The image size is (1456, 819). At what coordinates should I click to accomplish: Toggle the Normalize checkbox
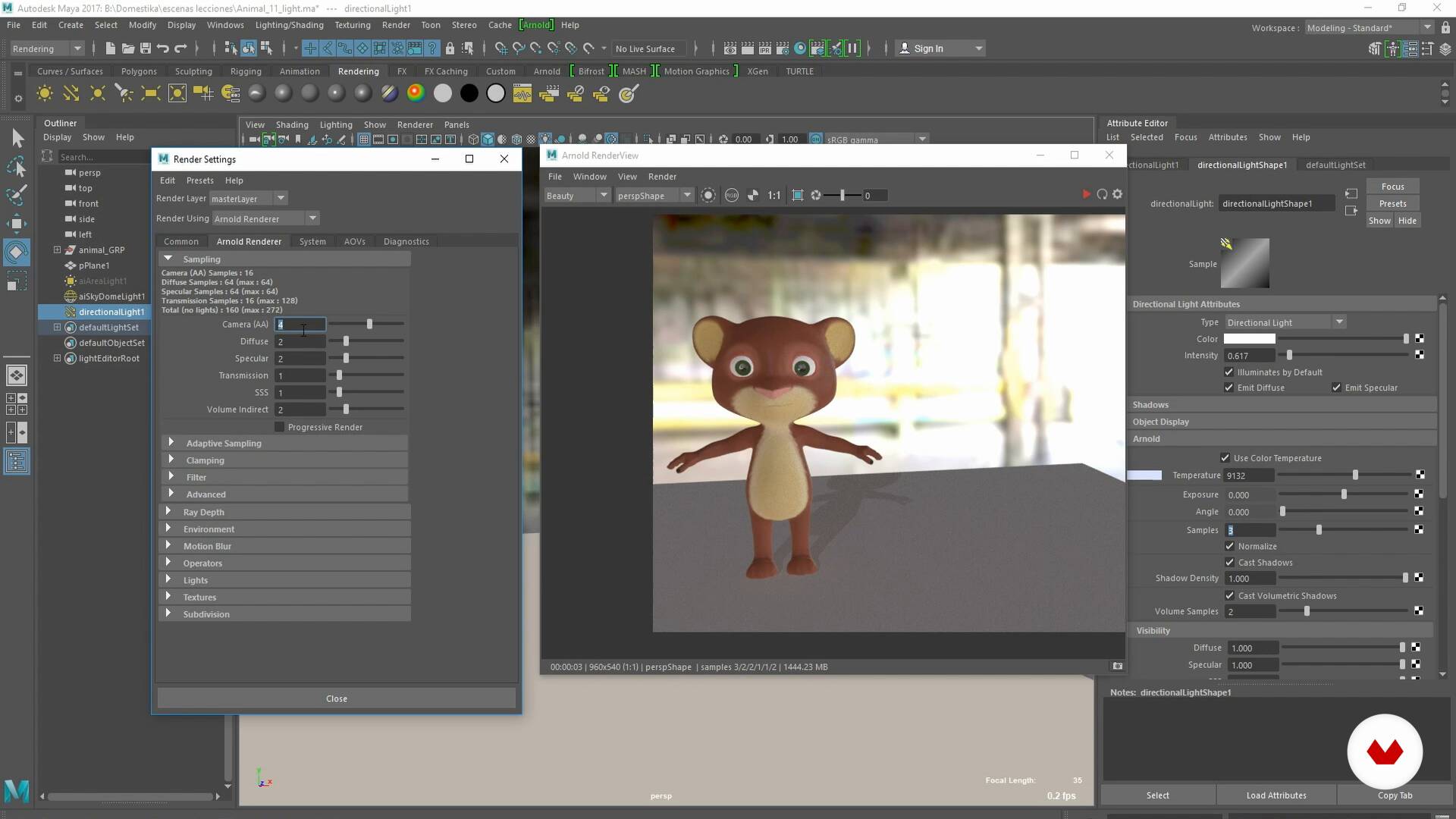point(1229,546)
